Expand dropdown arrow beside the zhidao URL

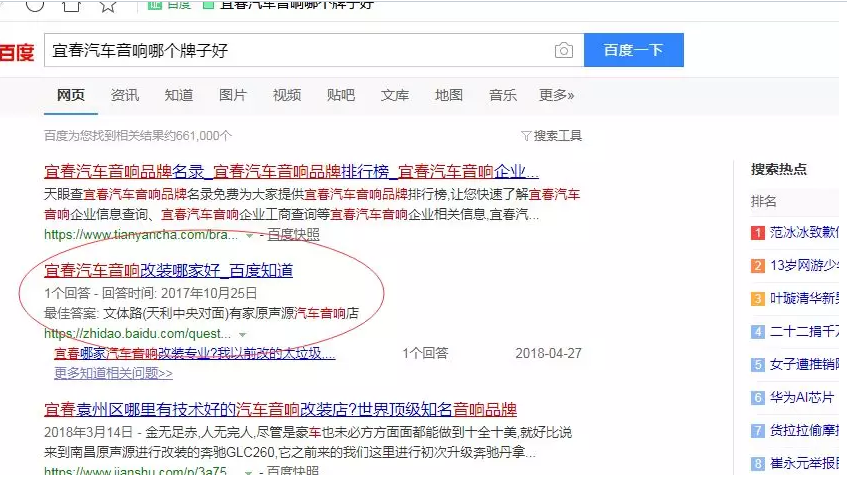point(243,334)
